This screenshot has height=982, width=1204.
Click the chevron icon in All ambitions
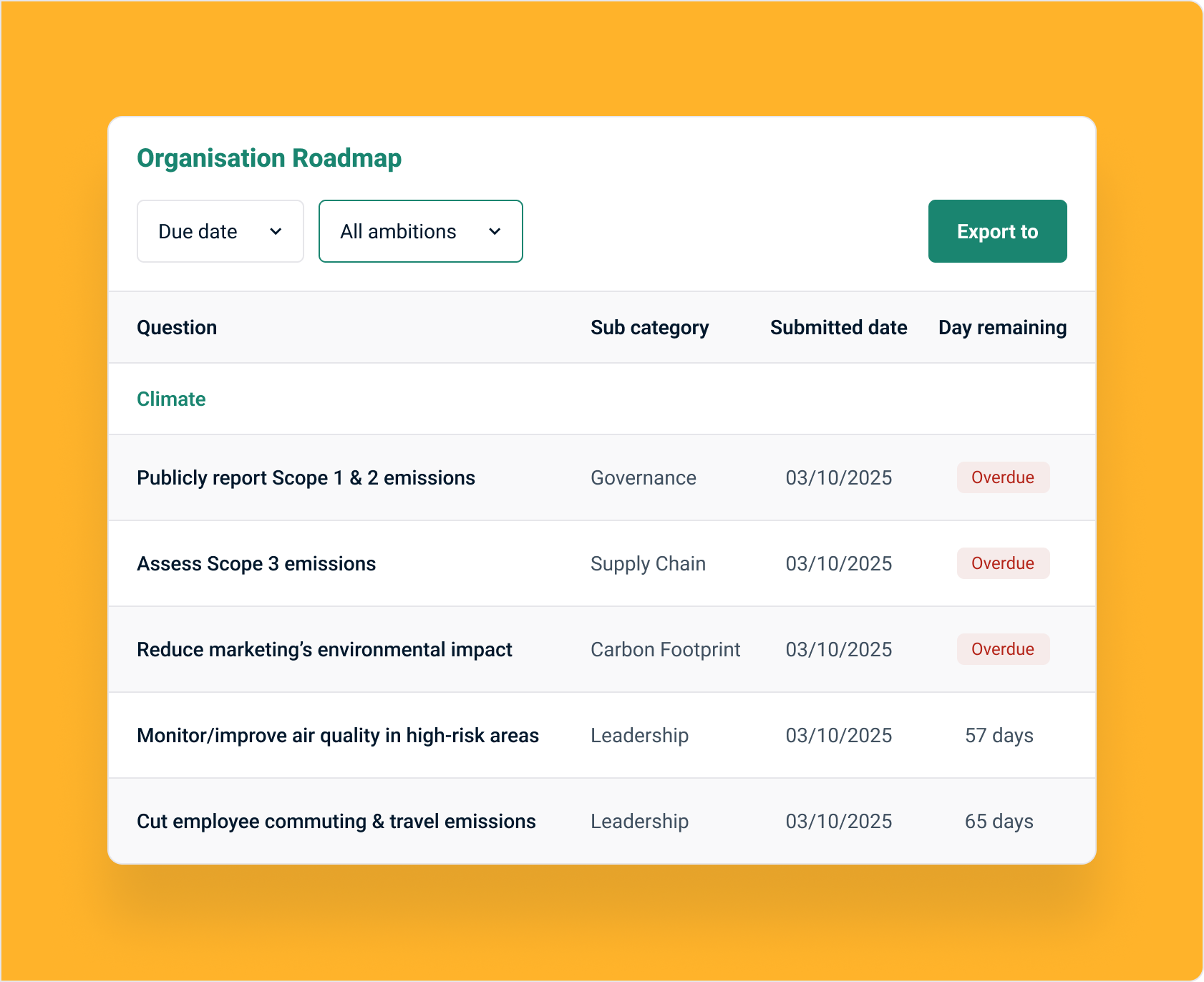tap(495, 232)
